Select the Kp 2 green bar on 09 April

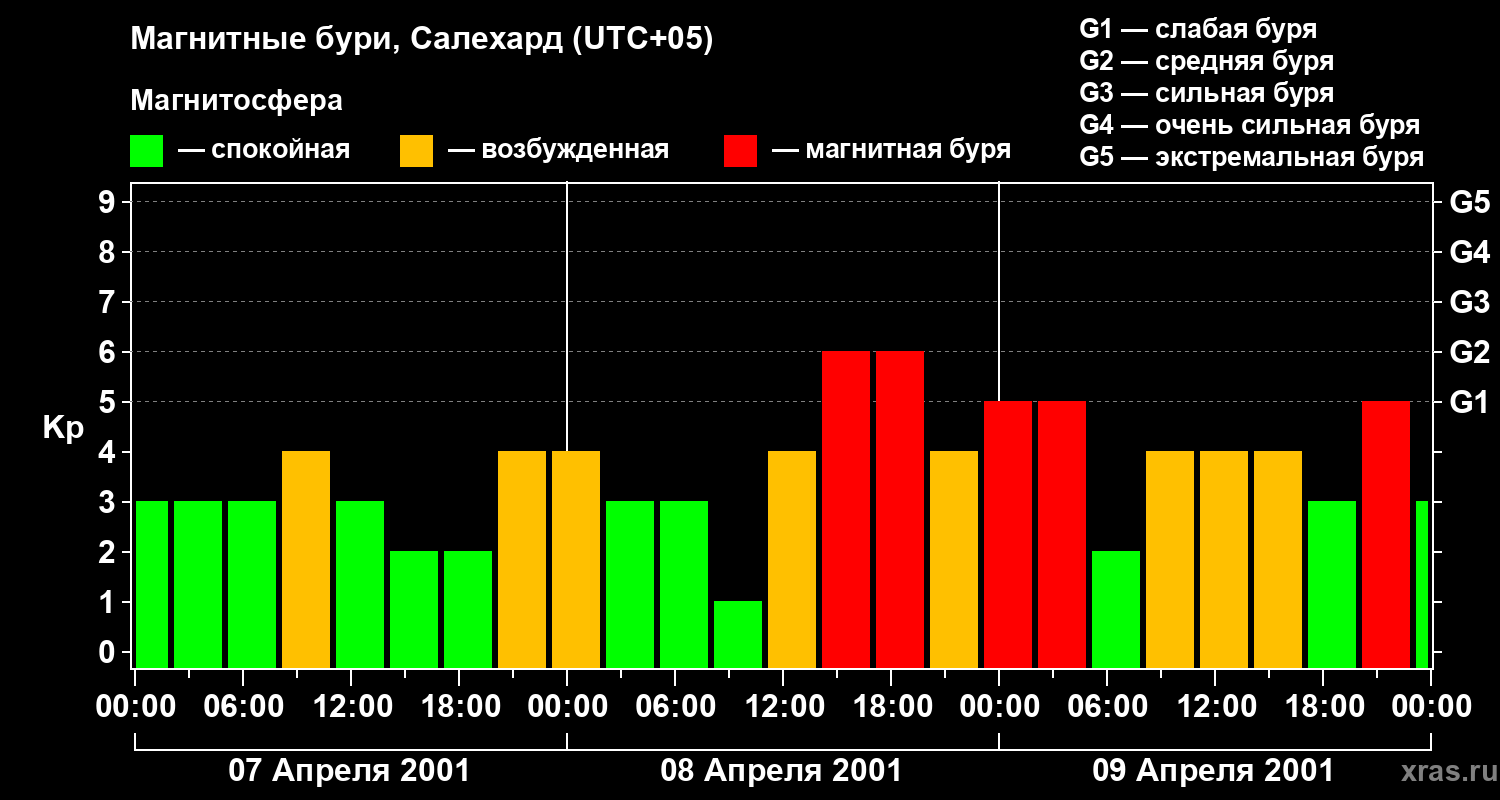[1116, 609]
